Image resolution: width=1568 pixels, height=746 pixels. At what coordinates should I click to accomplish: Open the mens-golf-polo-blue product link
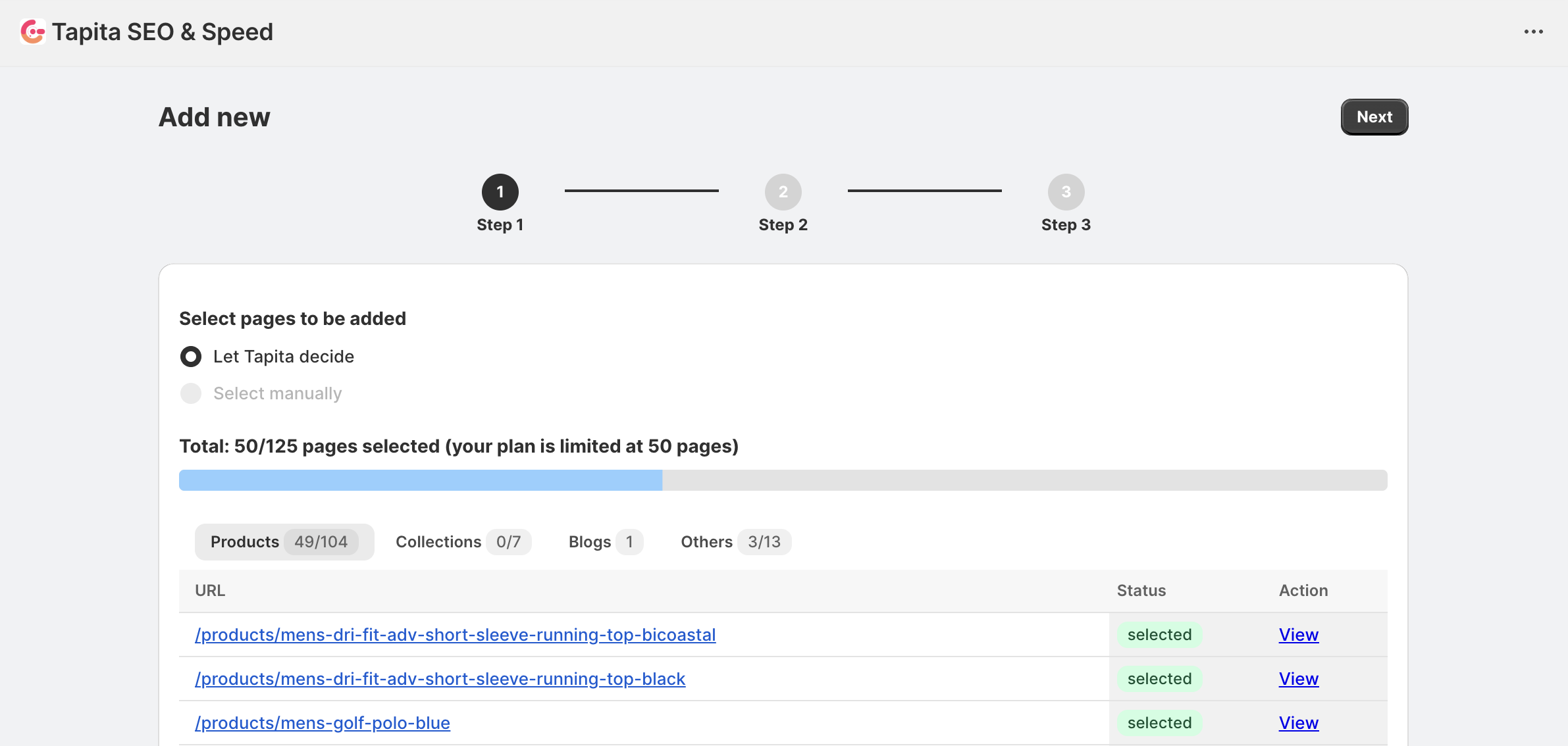click(x=322, y=723)
